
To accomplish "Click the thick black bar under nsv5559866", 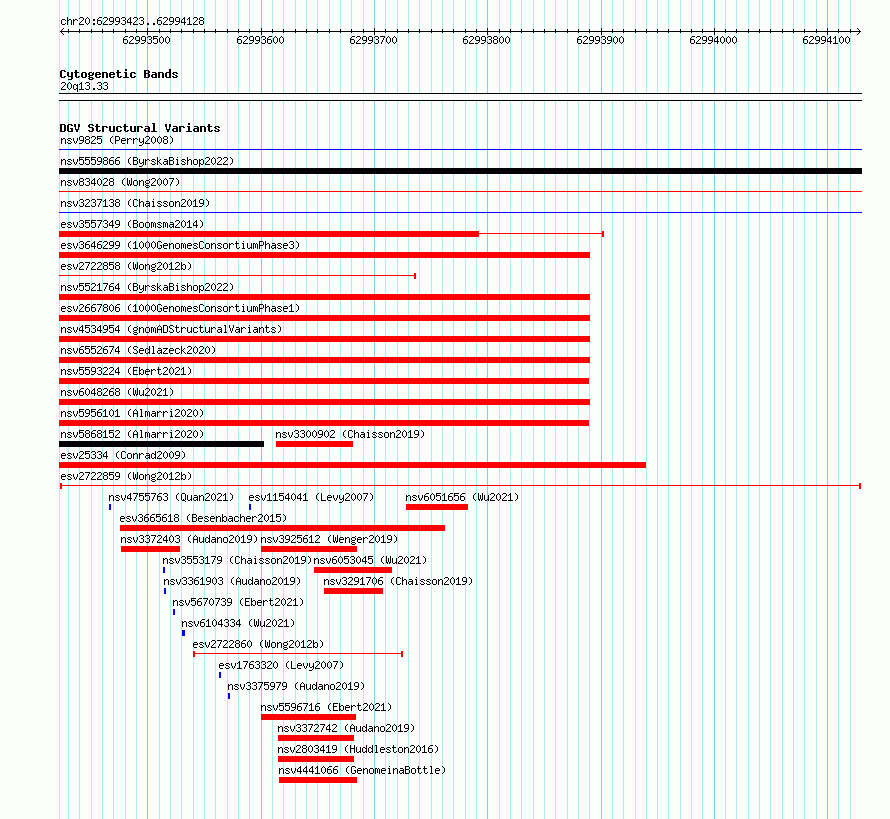I will [460, 171].
